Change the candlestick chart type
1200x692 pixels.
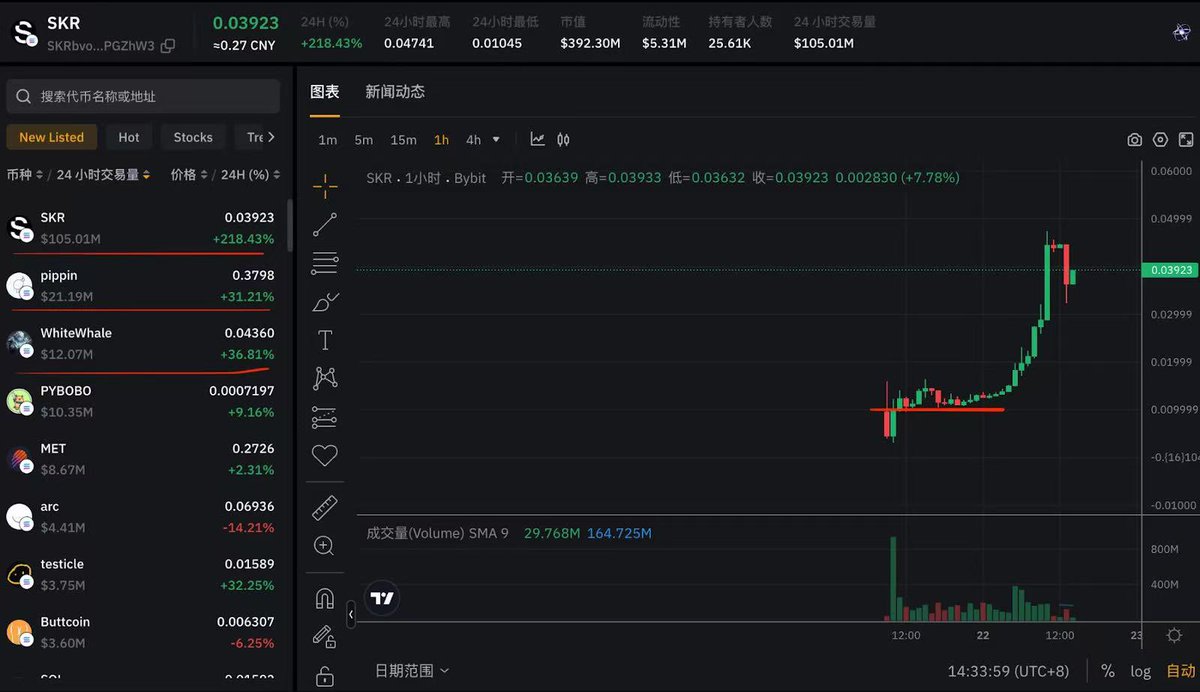click(563, 140)
